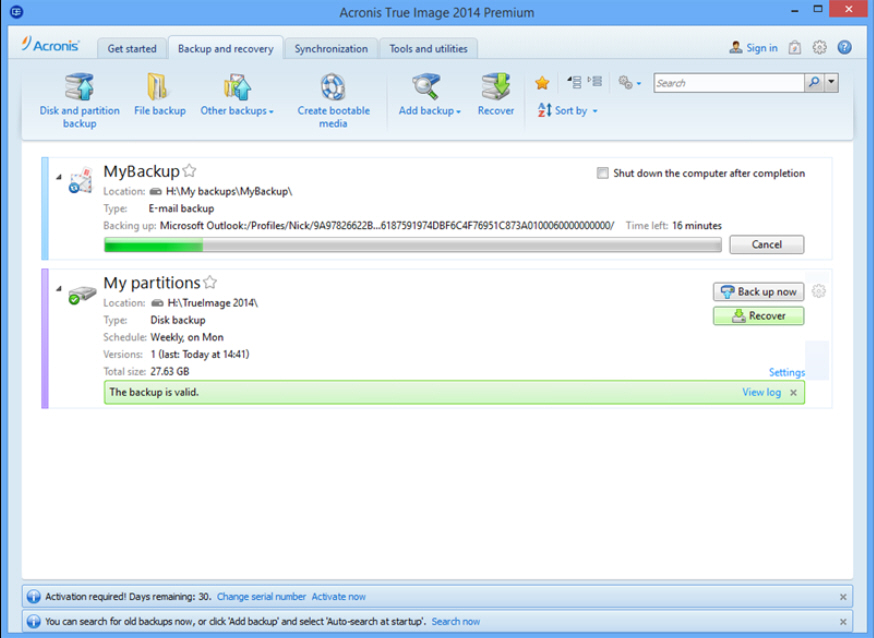Collapse the My partitions entry
The height and width of the screenshot is (638, 874).
pyautogui.click(x=59, y=289)
